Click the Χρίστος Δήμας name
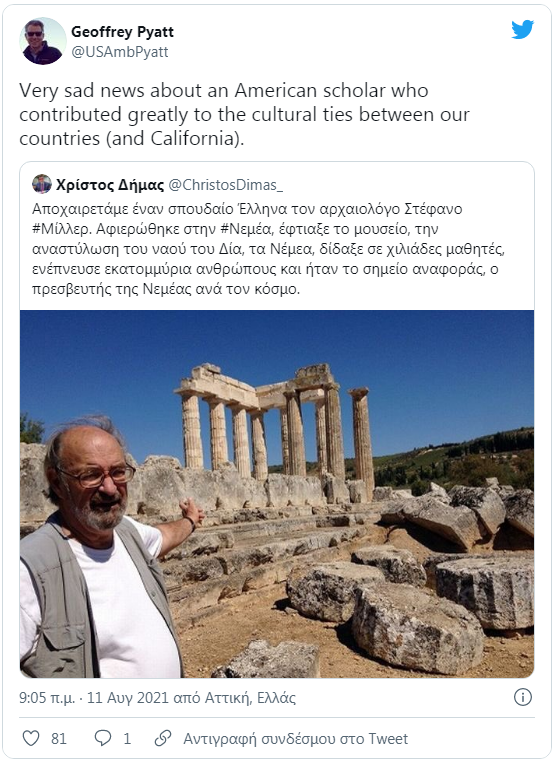Image resolution: width=555 pixels, height=764 pixels. coord(110,185)
